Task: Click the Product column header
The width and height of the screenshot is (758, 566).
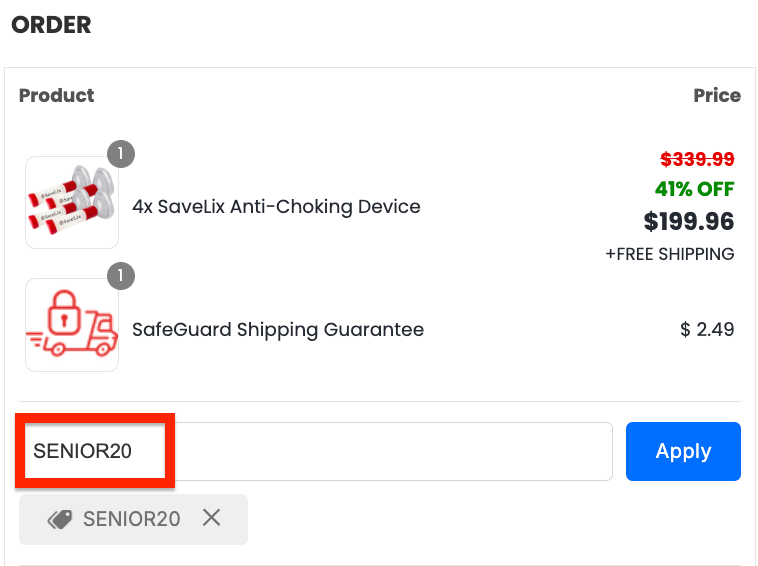Action: click(56, 96)
